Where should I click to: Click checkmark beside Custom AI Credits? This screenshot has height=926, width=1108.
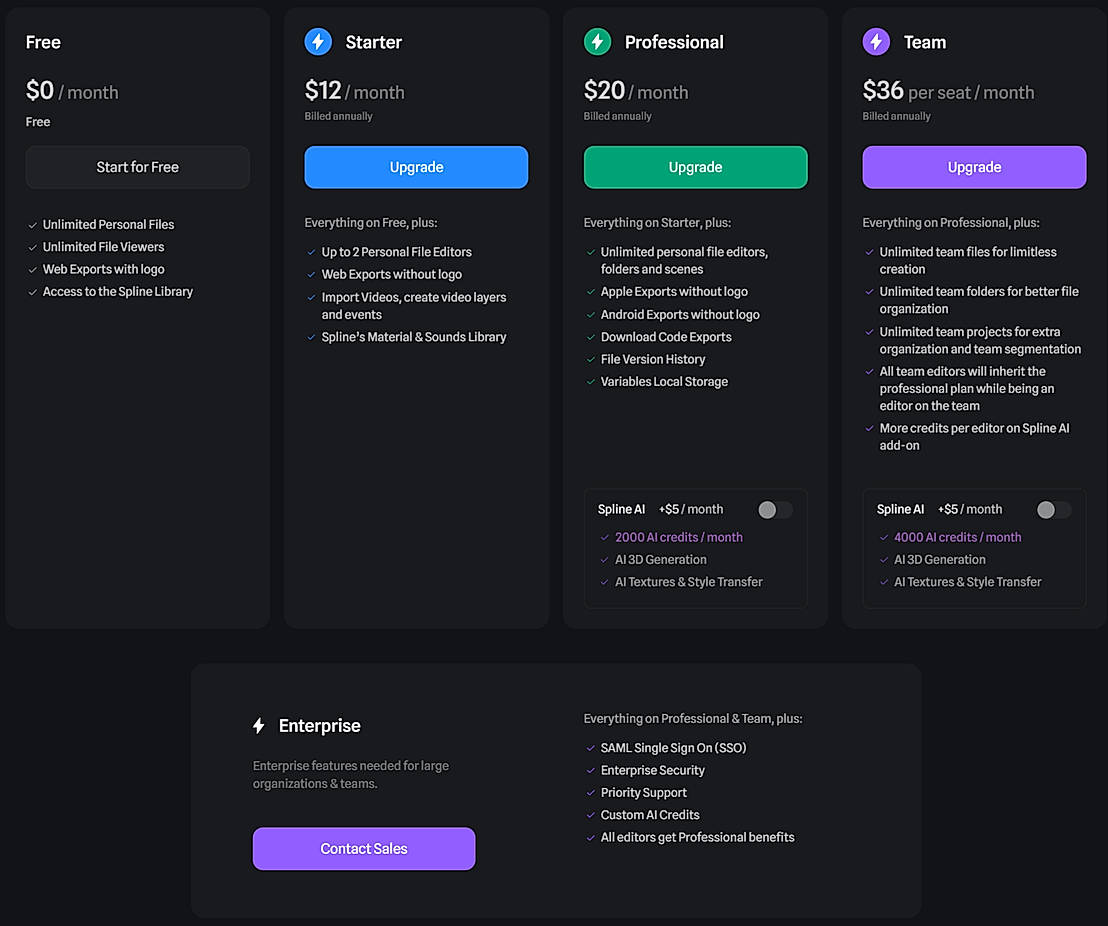coord(590,815)
